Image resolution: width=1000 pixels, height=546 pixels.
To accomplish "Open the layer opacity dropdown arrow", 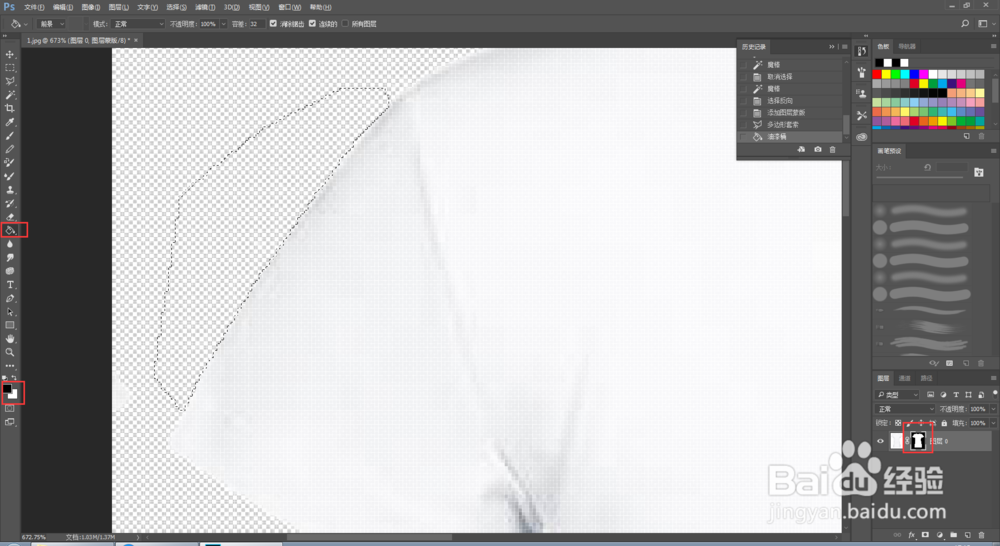I will tap(993, 409).
